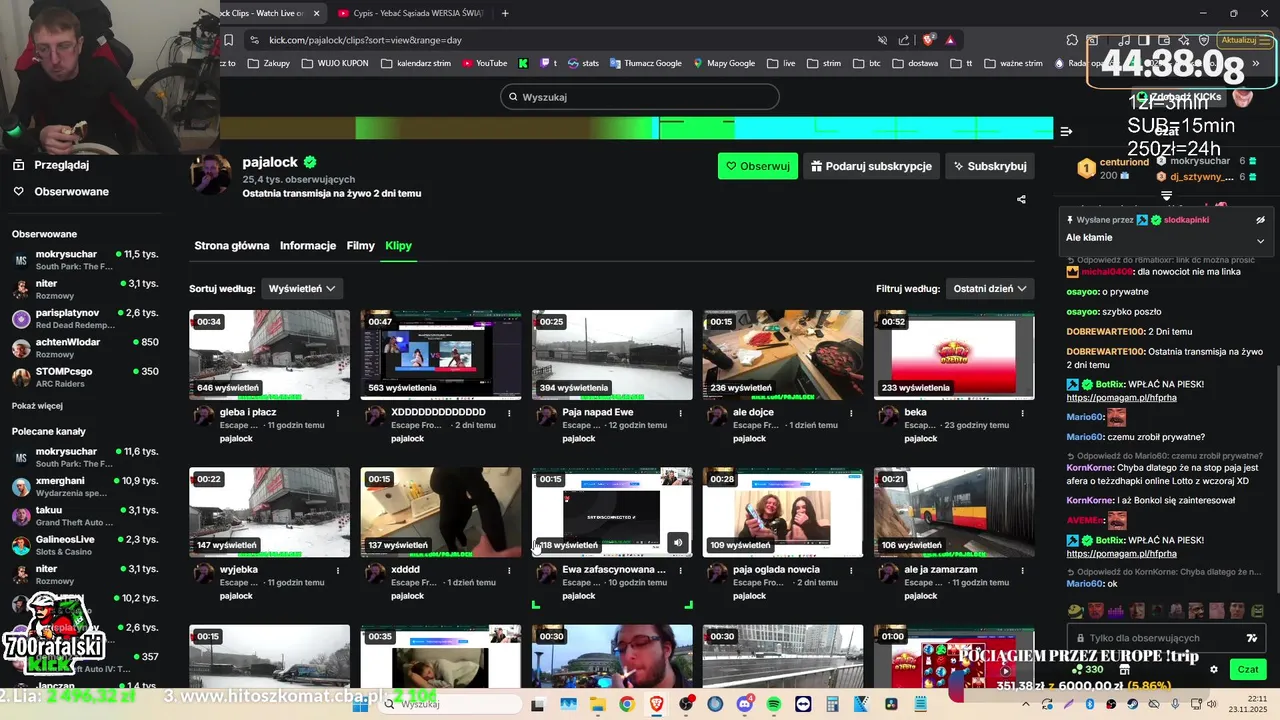The image size is (1280, 720).
Task: Expand pinned message 'Ale kłamie' chevron
Action: tap(1260, 240)
